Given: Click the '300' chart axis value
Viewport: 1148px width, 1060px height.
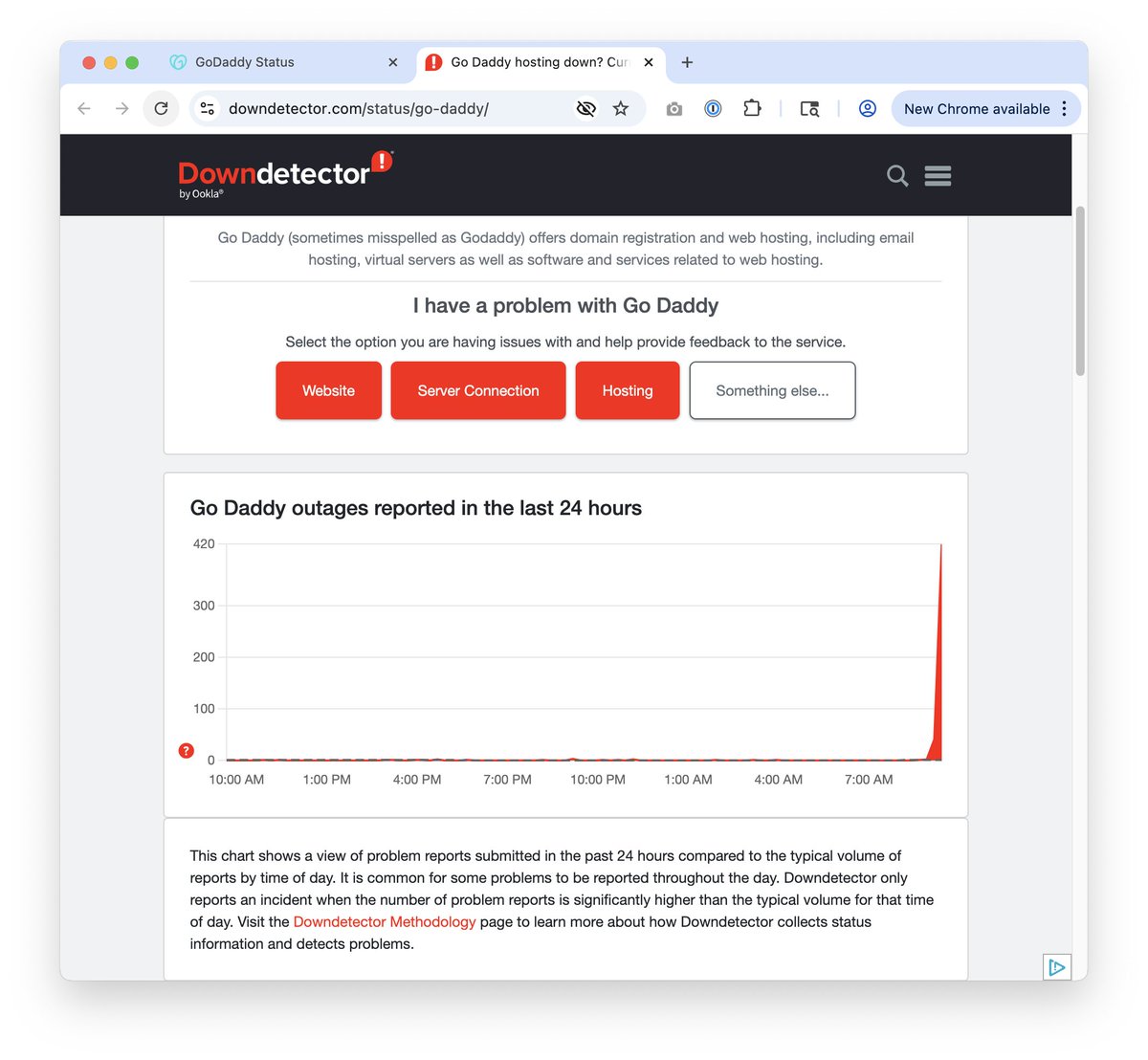Looking at the screenshot, I should (204, 606).
